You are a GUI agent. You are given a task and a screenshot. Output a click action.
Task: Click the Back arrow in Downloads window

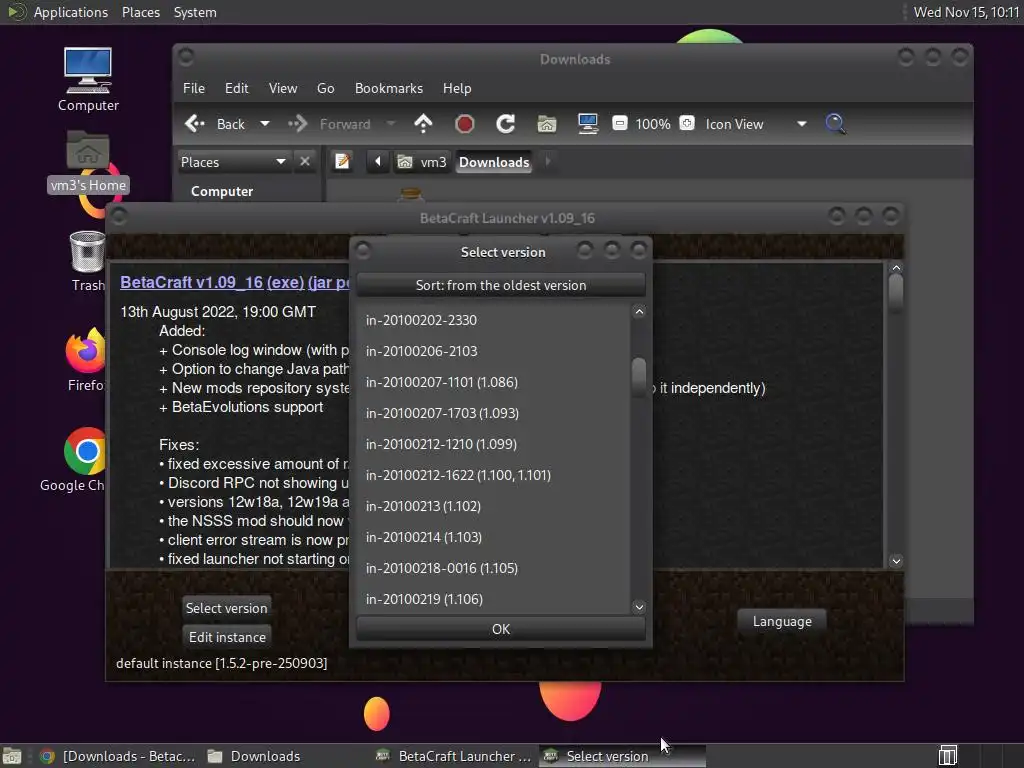(195, 123)
